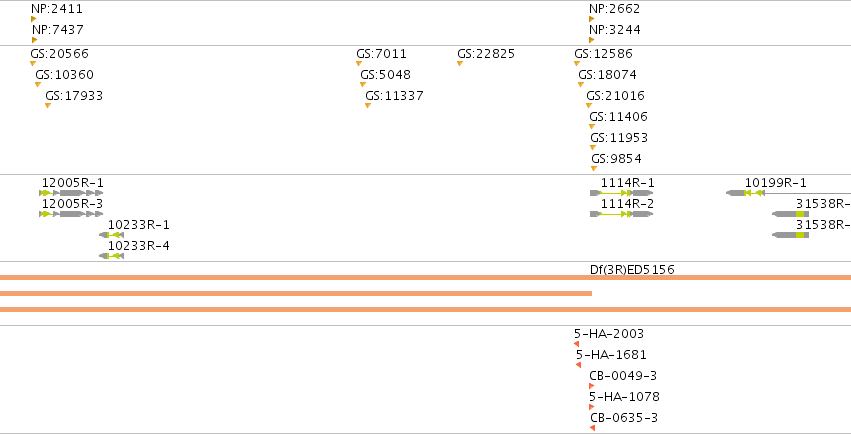The image size is (851, 434).
Task: Click the triangle marker under GS:7011
Action: point(359,63)
